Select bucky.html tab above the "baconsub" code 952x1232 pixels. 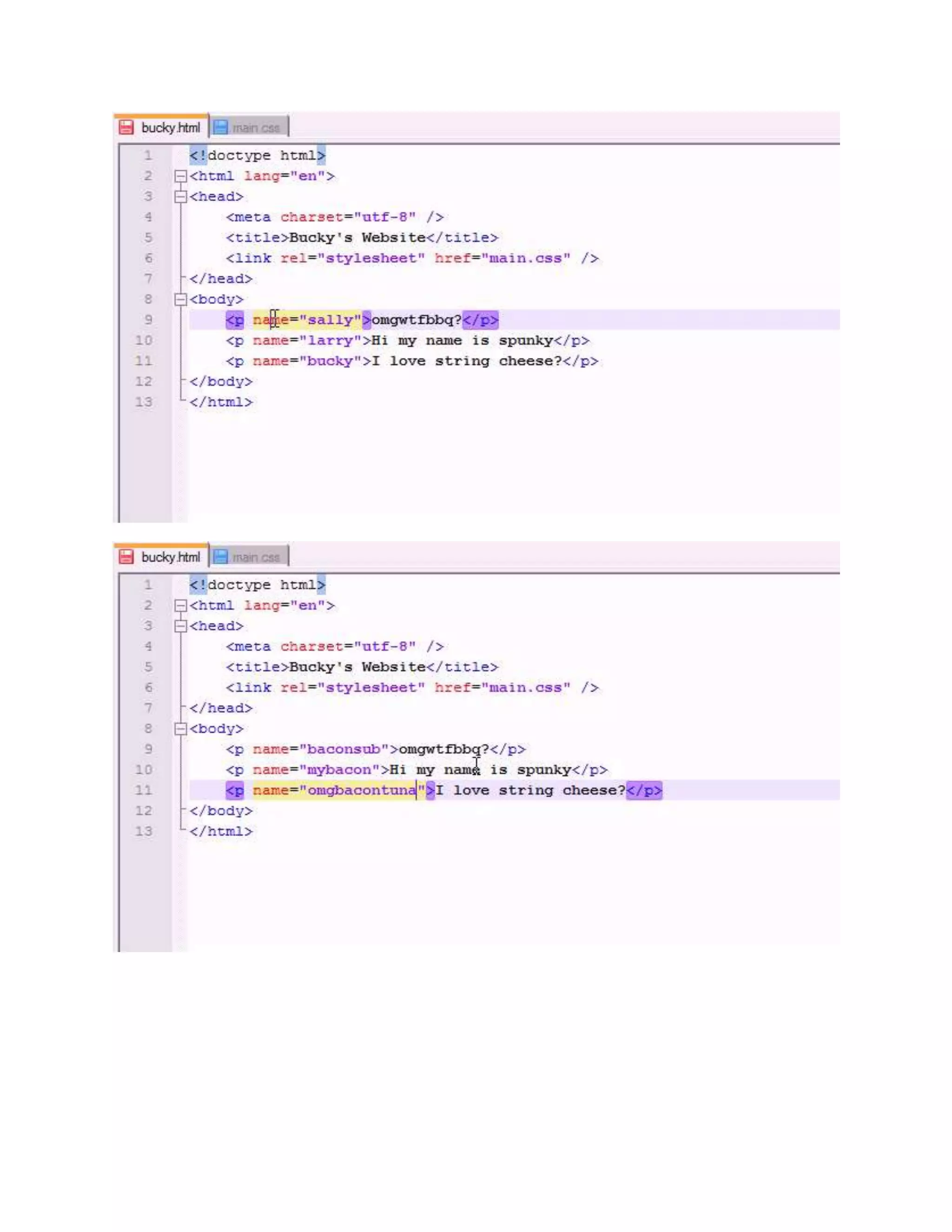click(160, 556)
